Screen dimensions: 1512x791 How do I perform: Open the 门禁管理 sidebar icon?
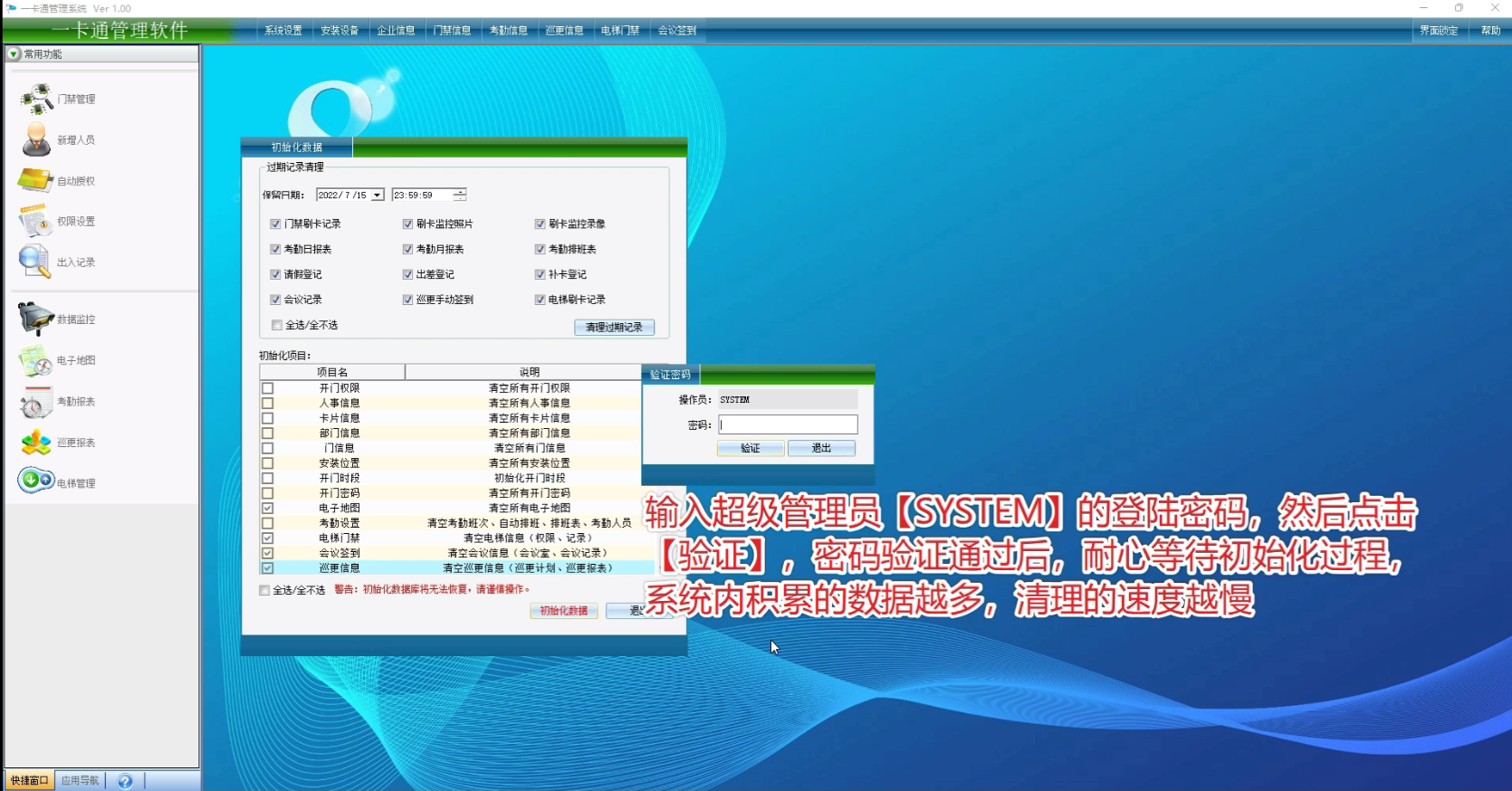tap(36, 99)
